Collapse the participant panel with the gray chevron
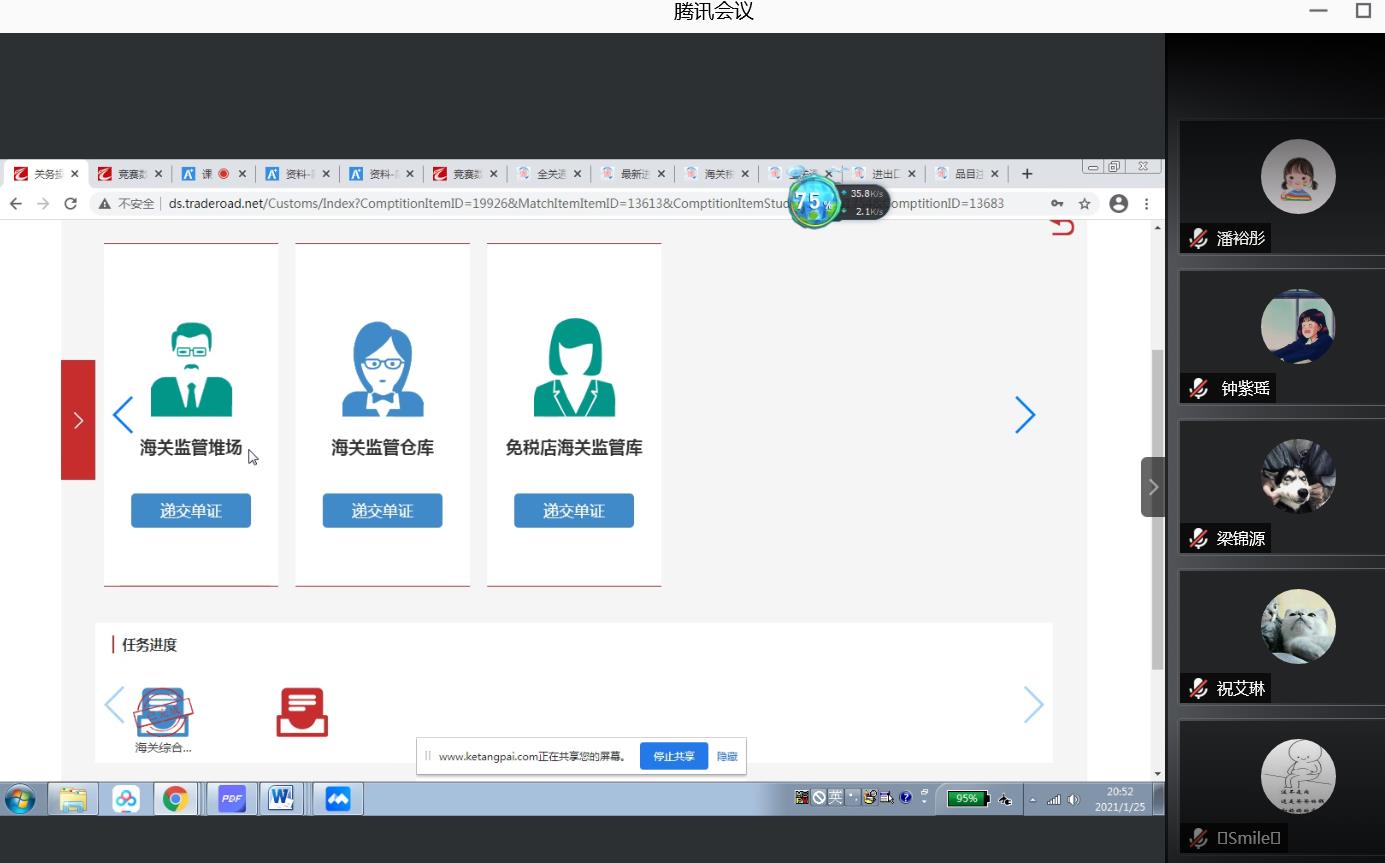The width and height of the screenshot is (1385, 863). [1152, 487]
